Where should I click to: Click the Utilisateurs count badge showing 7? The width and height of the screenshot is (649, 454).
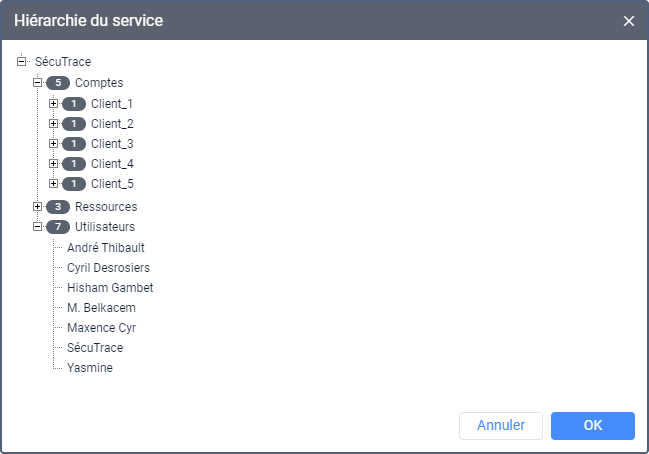pos(58,227)
